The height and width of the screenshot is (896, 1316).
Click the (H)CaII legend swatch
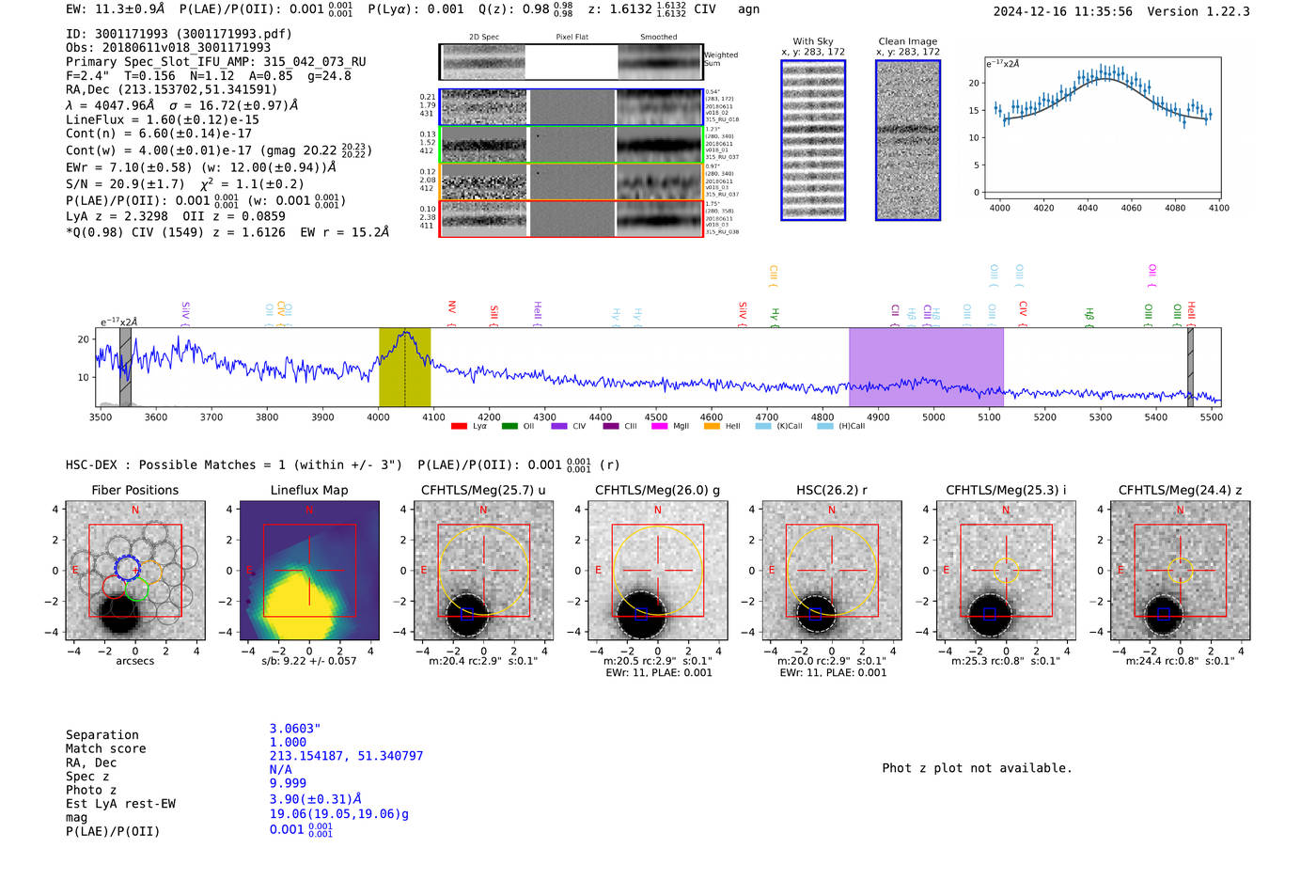(x=825, y=426)
